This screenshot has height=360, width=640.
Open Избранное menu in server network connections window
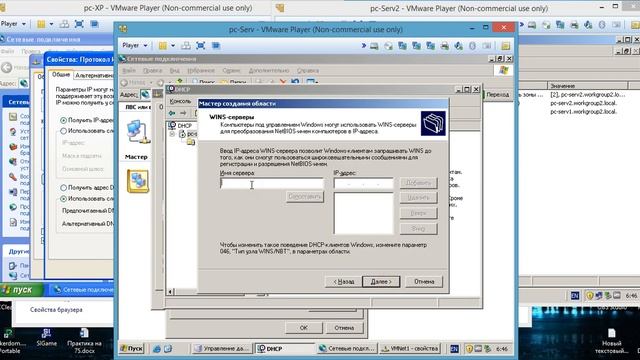201,70
